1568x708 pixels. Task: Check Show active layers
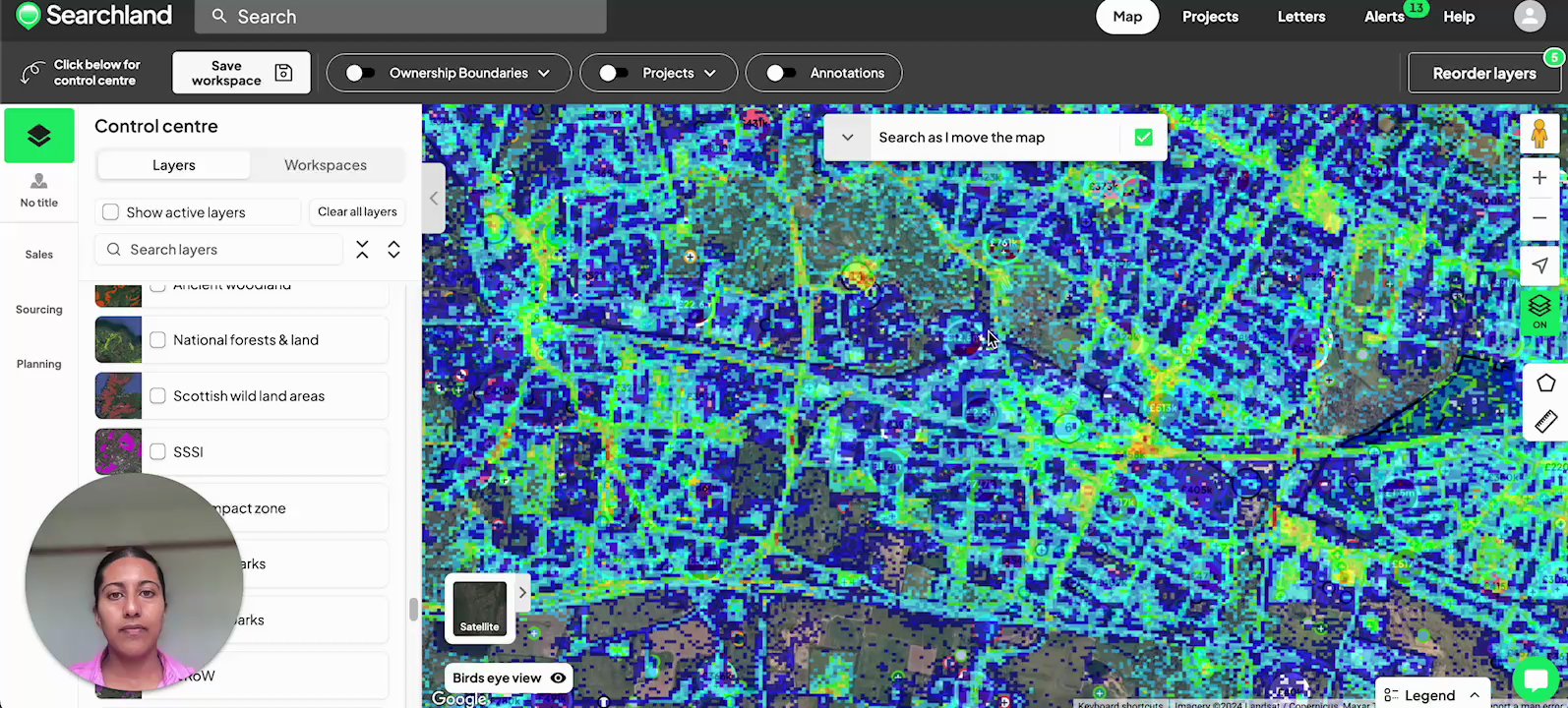point(110,212)
